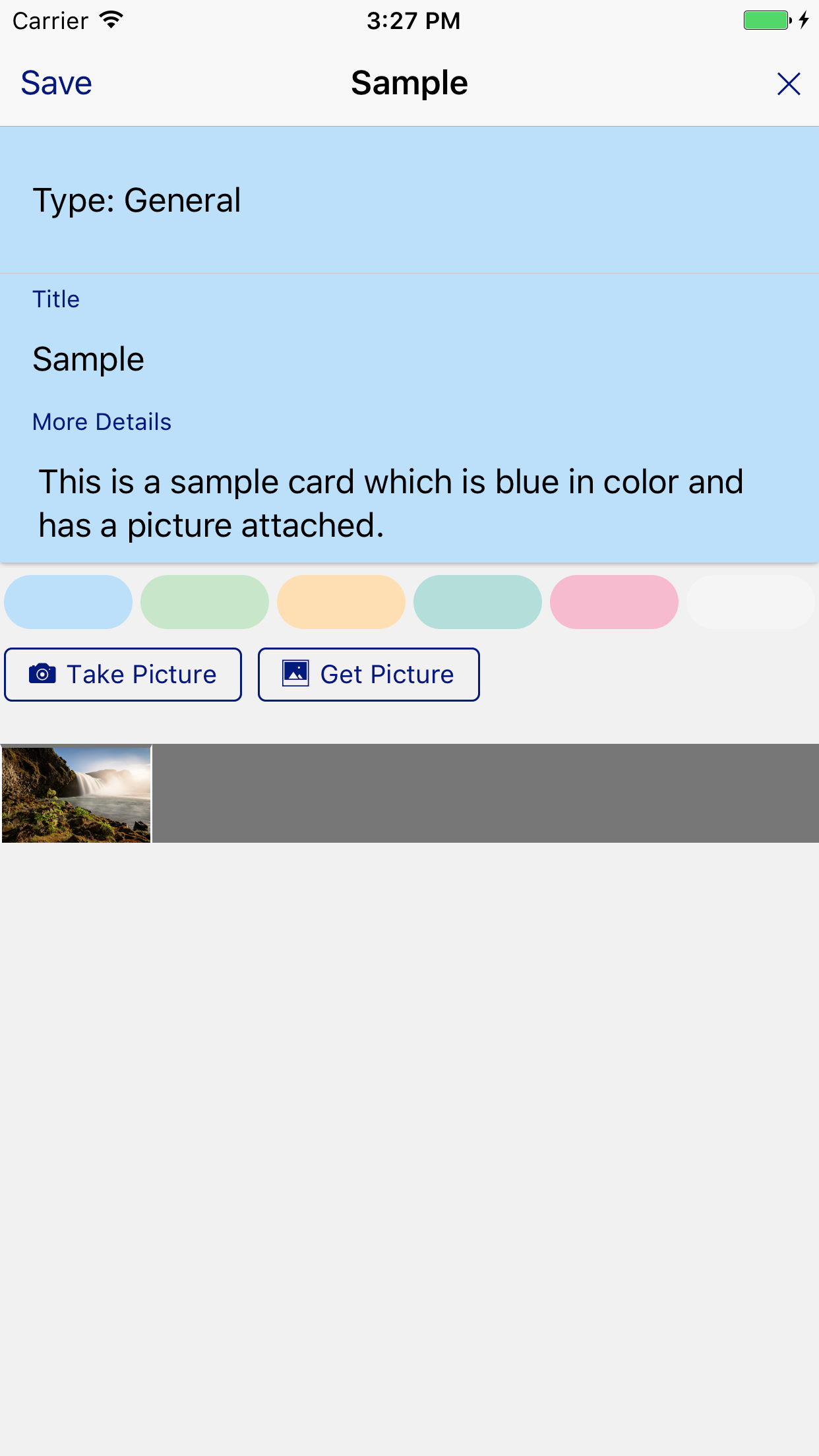
Task: Choose the teal color swatch
Action: pos(477,601)
